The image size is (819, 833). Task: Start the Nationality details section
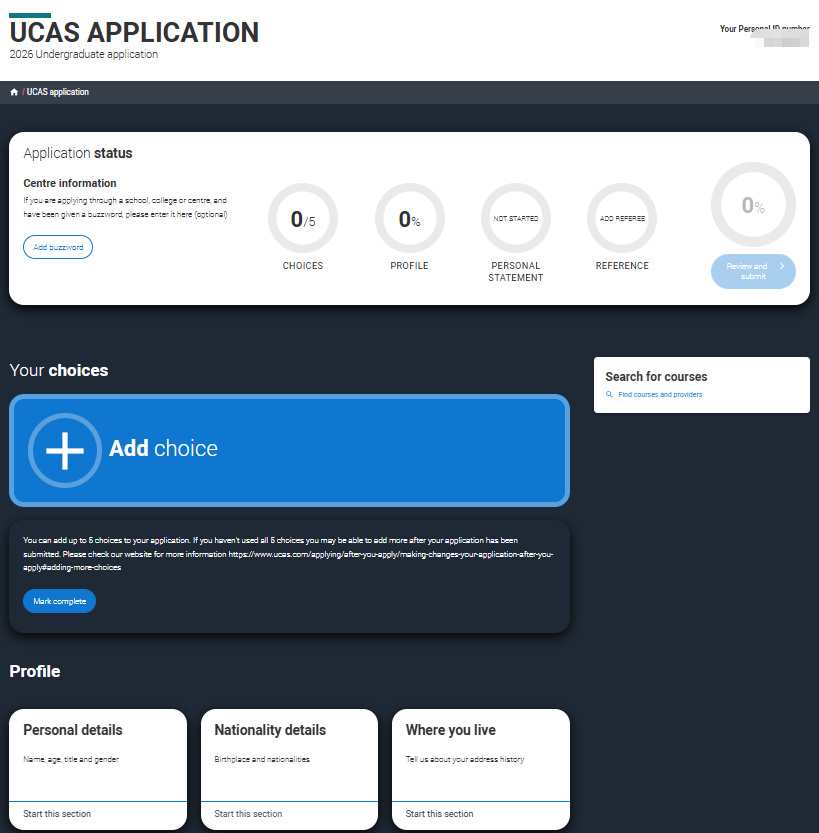coord(248,813)
